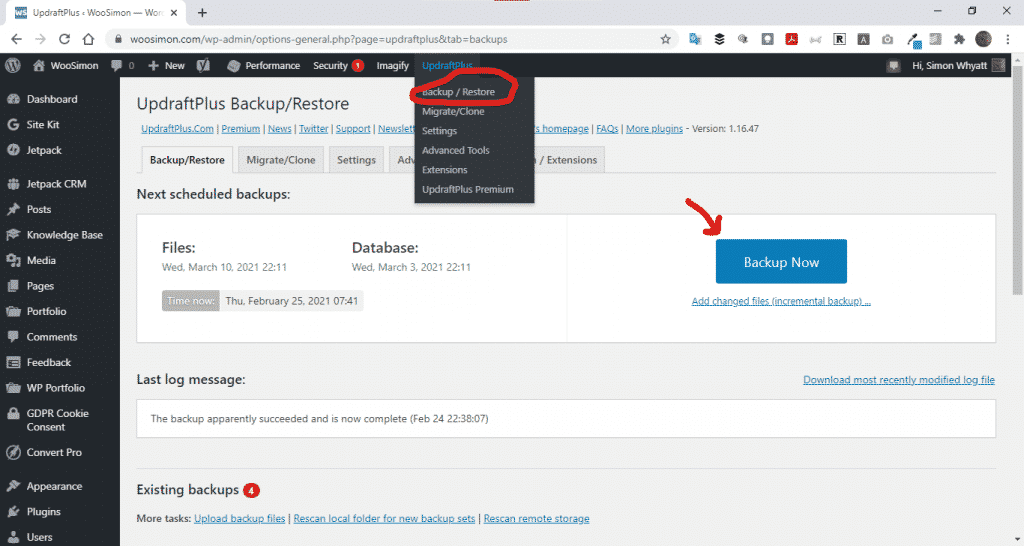Image resolution: width=1024 pixels, height=546 pixels.
Task: Reload the page with refresh icon
Action: [x=64, y=39]
